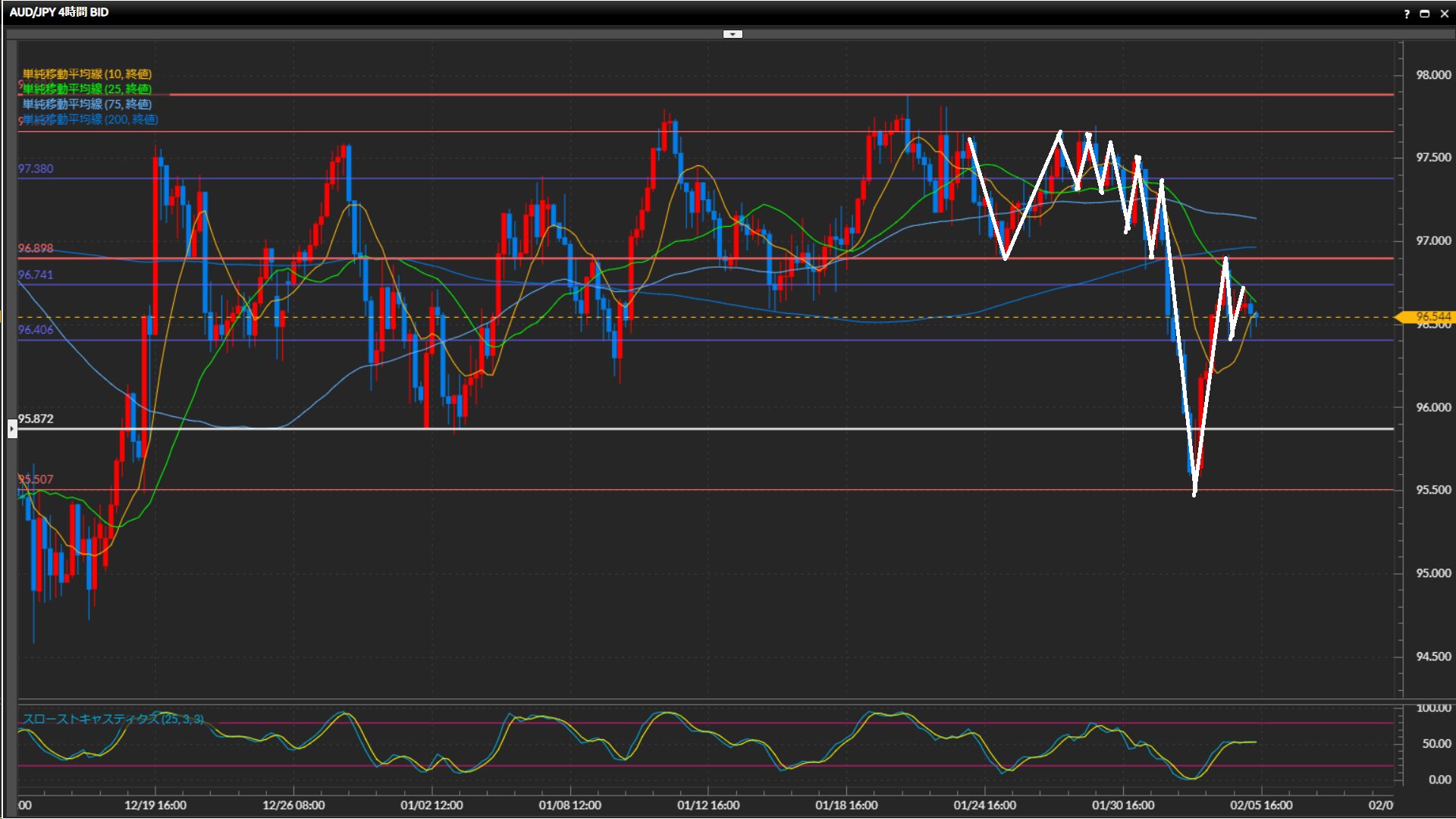Click the 01/24 16:00 time axis label
The image size is (1456, 819).
click(x=984, y=805)
